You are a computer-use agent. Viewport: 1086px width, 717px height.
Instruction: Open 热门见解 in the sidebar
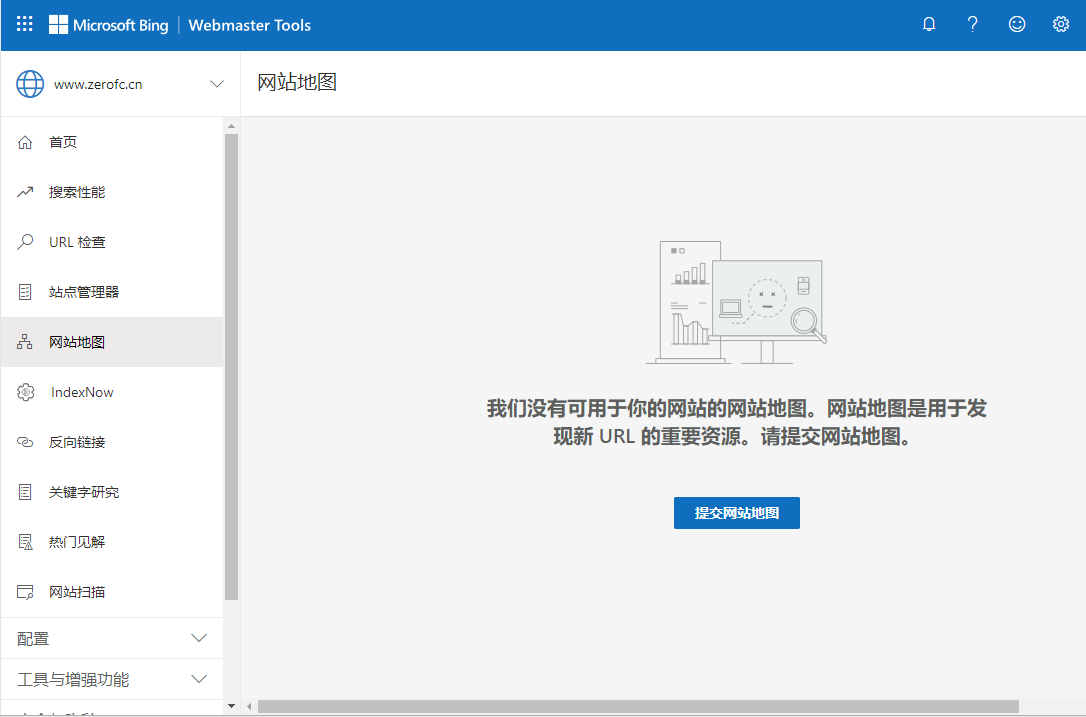click(x=112, y=542)
